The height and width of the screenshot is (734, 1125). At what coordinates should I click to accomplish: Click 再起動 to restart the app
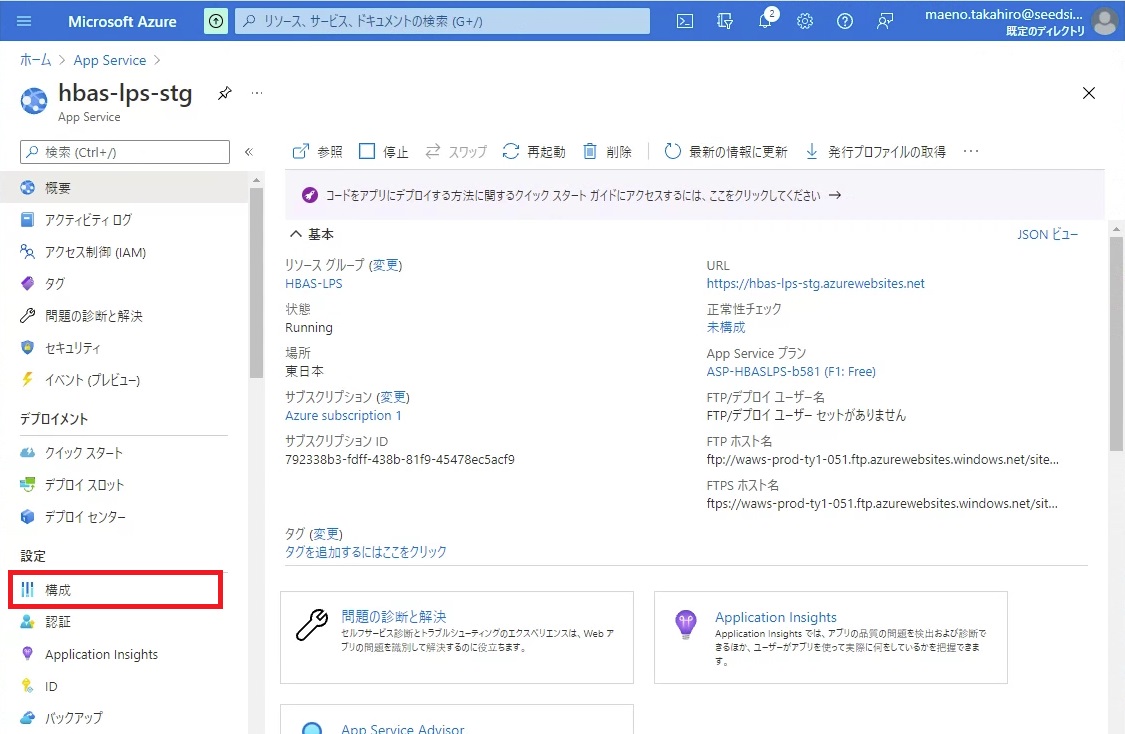534,152
